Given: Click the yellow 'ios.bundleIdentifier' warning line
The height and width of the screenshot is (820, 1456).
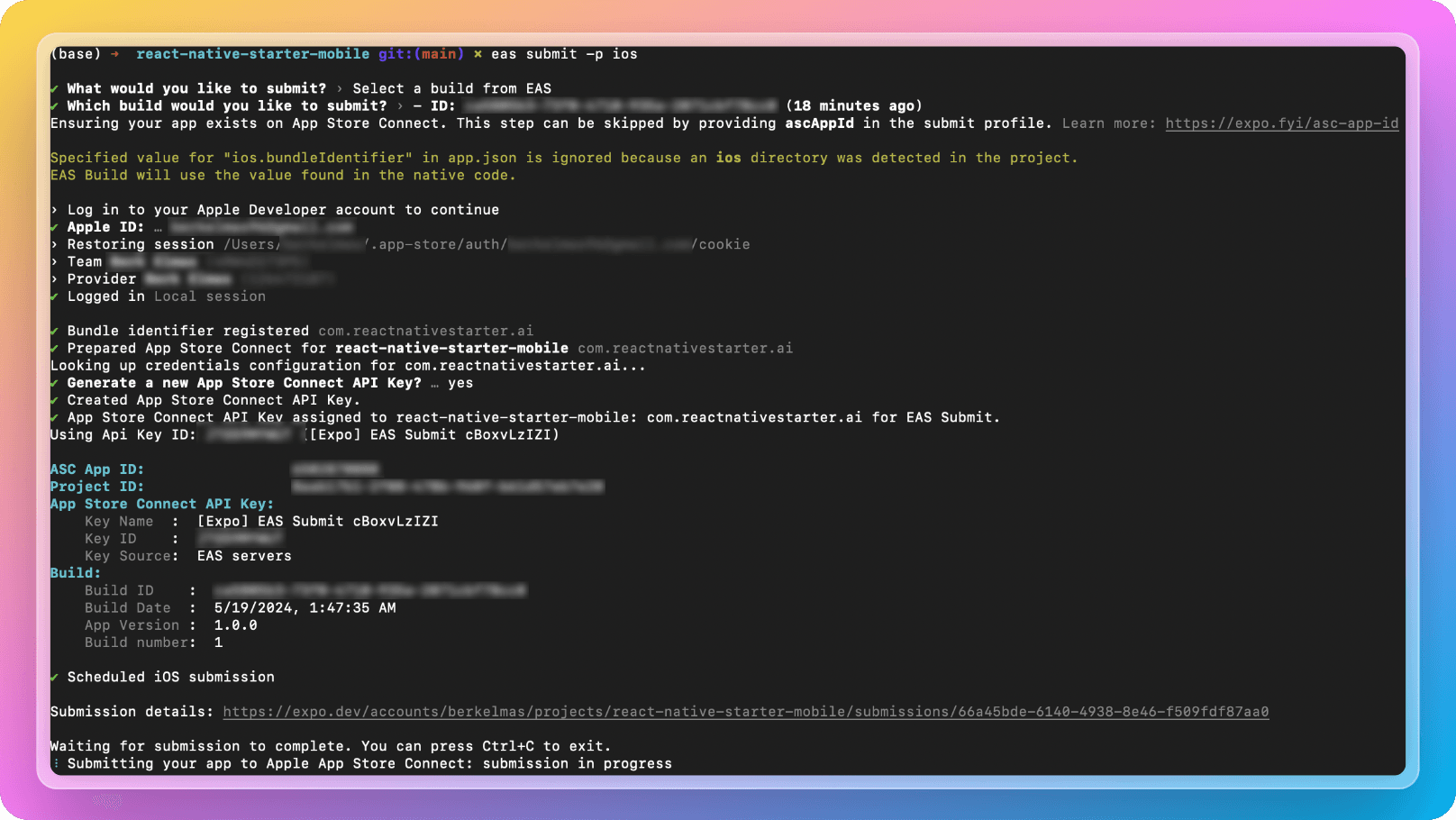Looking at the screenshot, I should point(563,158).
